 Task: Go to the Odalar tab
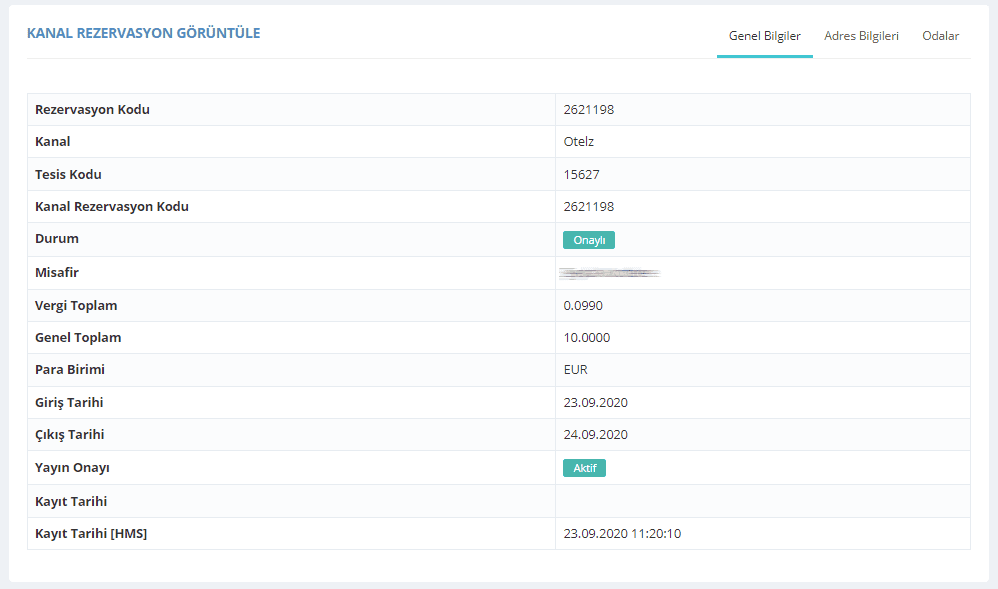pos(940,36)
